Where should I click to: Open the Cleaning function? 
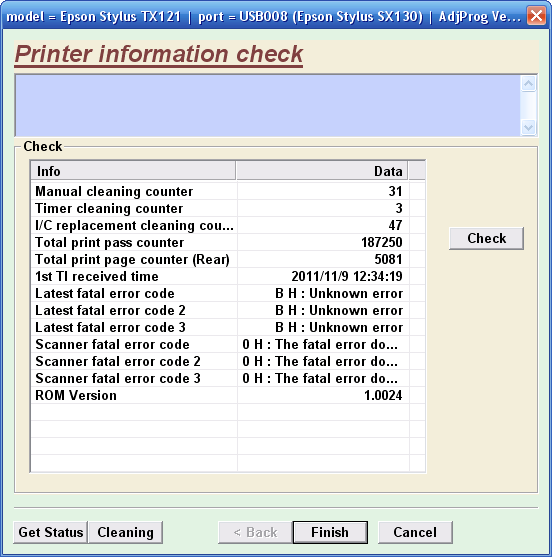pyautogui.click(x=125, y=532)
